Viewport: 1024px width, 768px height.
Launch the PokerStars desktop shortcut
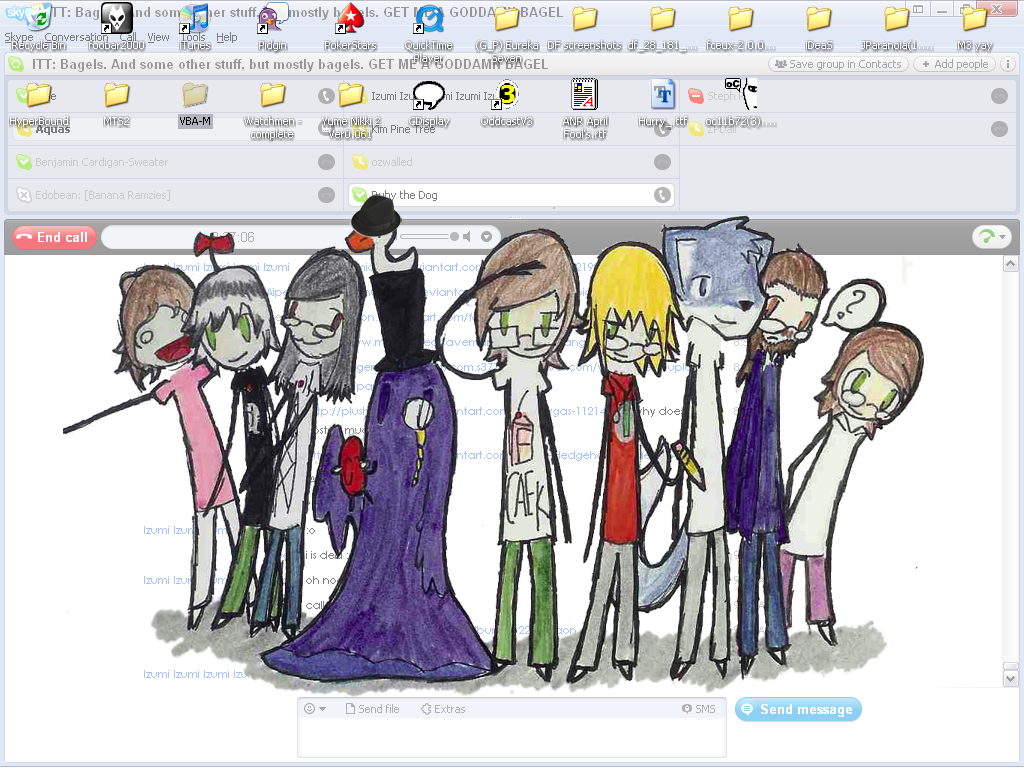(x=350, y=19)
